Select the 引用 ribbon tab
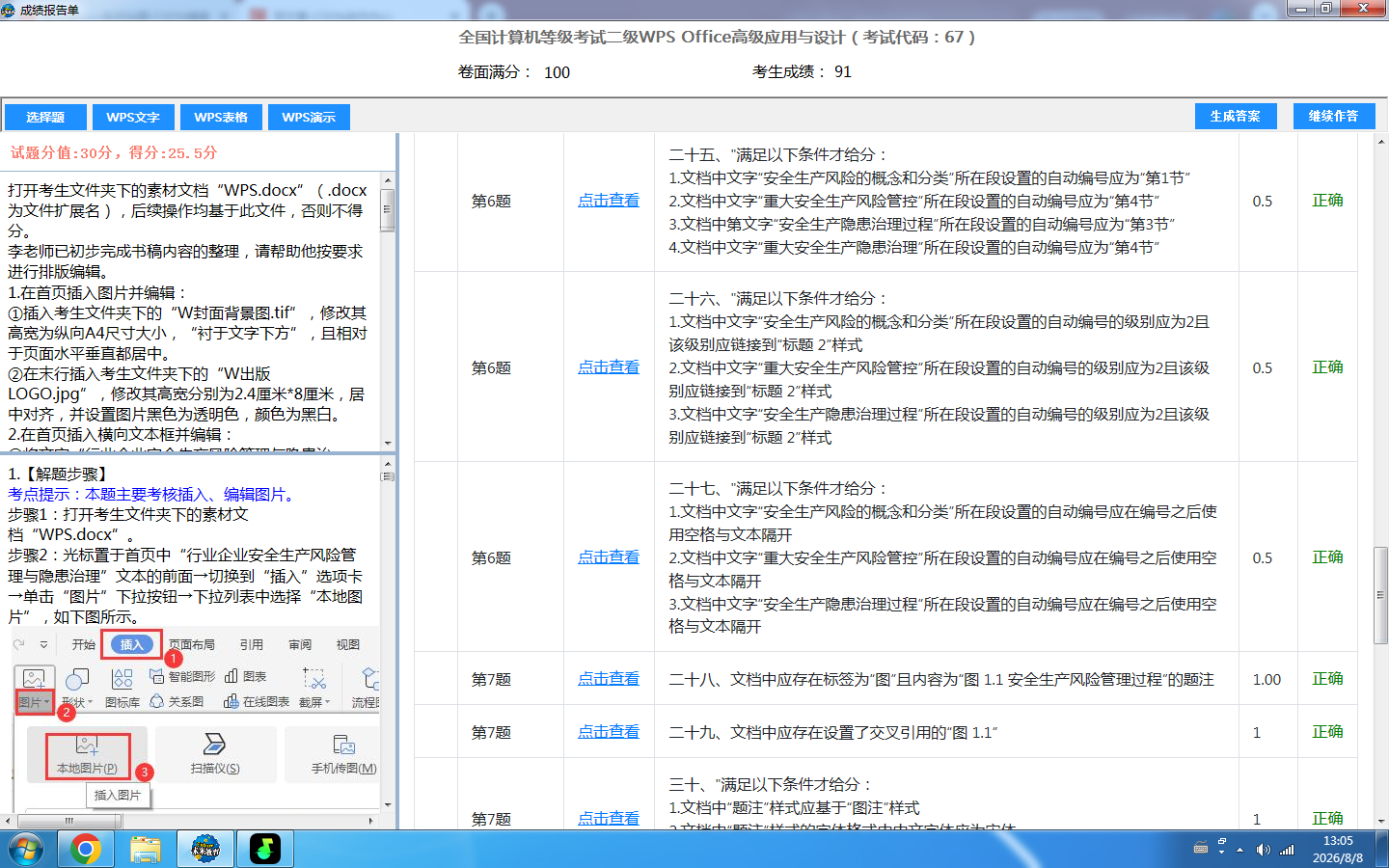The width and height of the screenshot is (1389, 868). tap(252, 644)
